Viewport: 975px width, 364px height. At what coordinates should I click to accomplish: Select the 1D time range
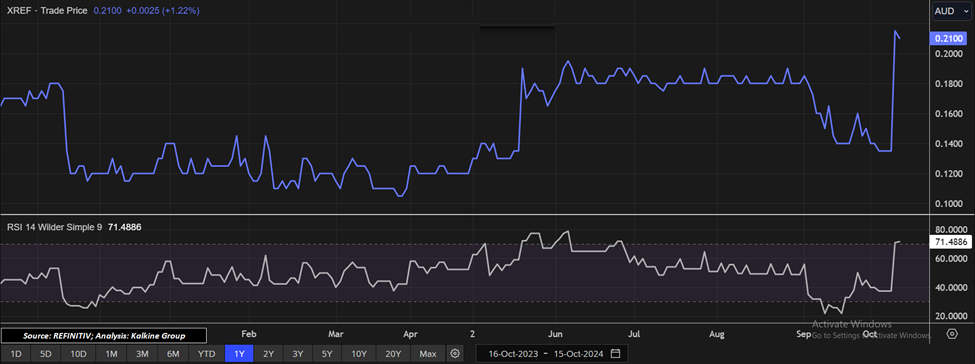coord(16,353)
